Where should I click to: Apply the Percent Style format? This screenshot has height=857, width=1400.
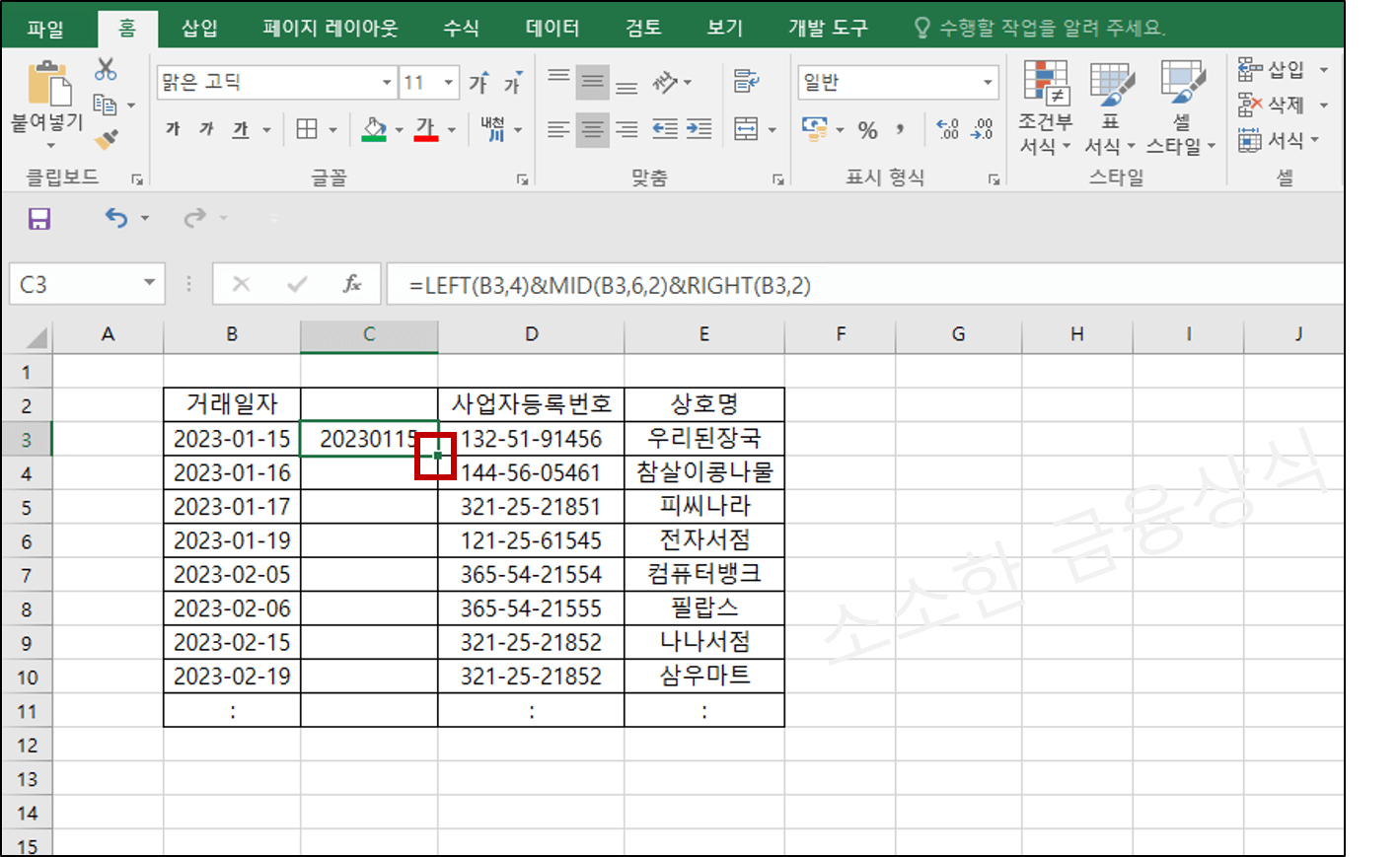pos(866,128)
